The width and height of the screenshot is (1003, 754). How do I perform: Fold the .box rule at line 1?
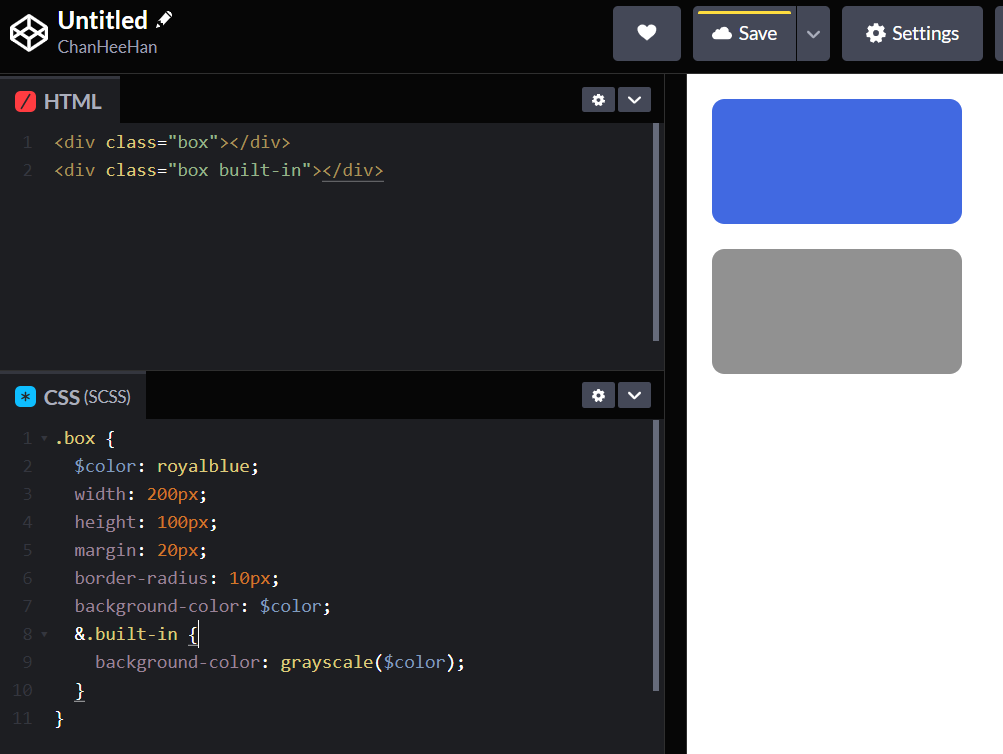[x=44, y=439]
